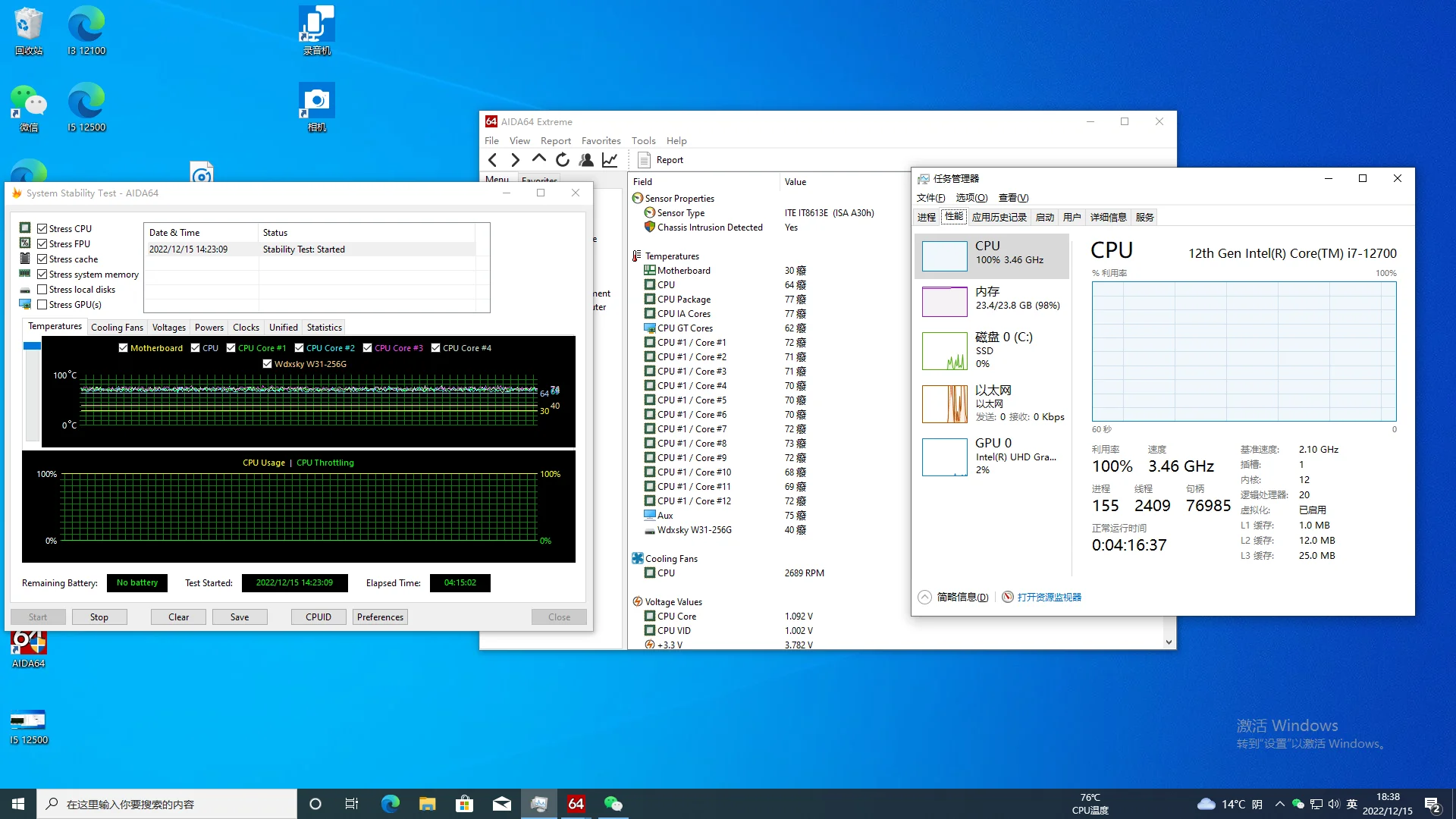This screenshot has width=1456, height=819.
Task: Collapse the Temperatures tree in sensor list
Action: pyautogui.click(x=636, y=256)
